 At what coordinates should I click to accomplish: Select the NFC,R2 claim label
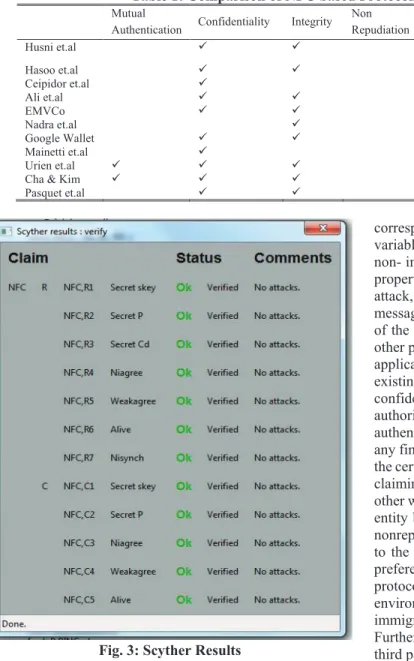[79, 316]
